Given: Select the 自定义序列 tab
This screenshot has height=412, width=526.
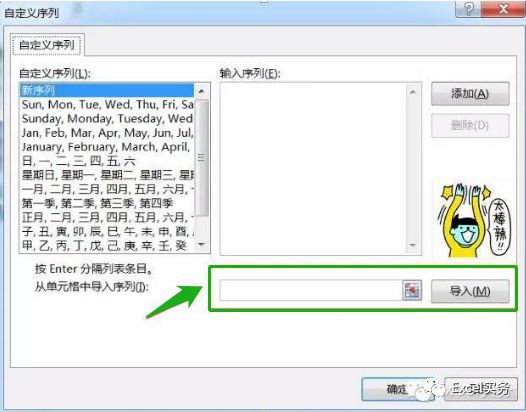Looking at the screenshot, I should (x=47, y=45).
